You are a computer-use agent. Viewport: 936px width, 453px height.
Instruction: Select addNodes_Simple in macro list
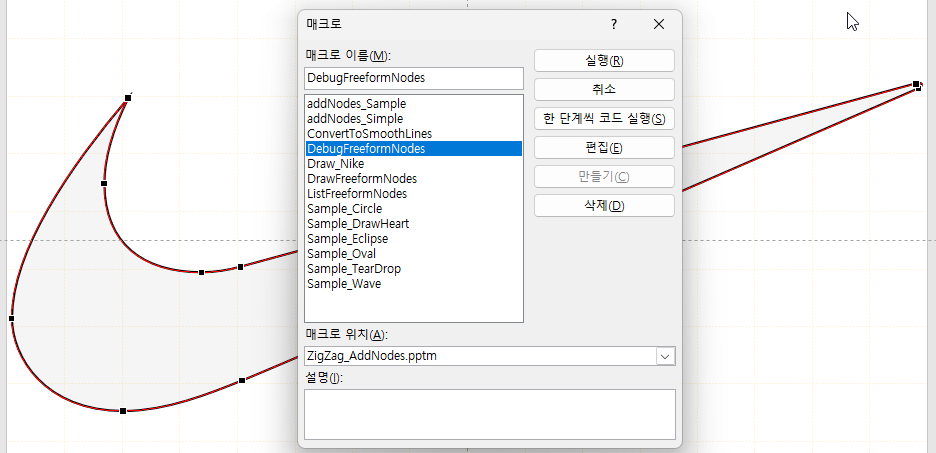click(414, 119)
